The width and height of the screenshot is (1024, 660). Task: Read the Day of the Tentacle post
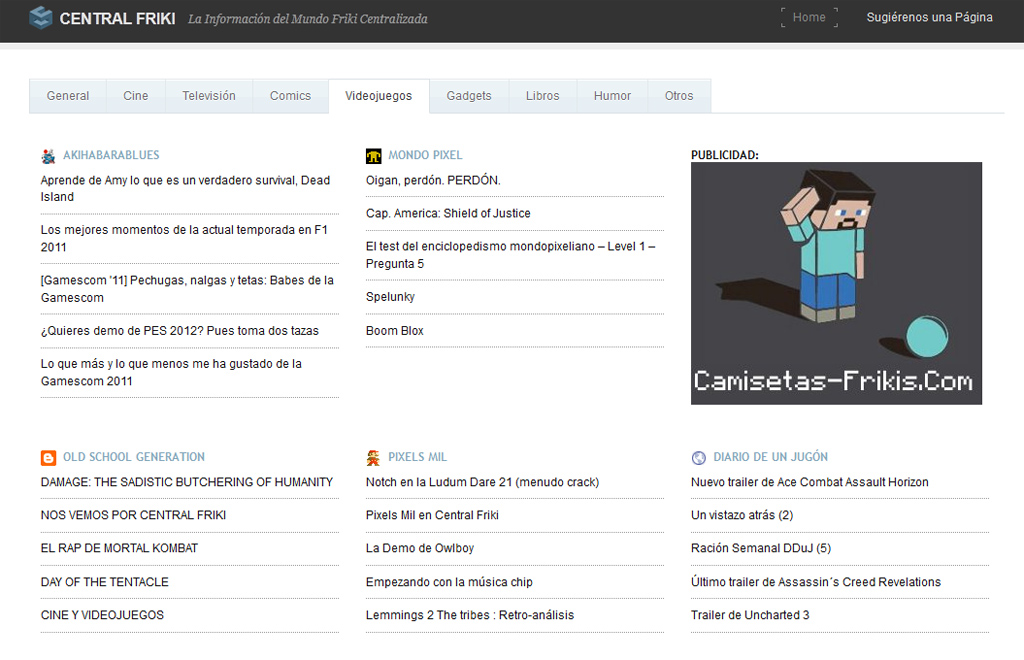click(104, 582)
